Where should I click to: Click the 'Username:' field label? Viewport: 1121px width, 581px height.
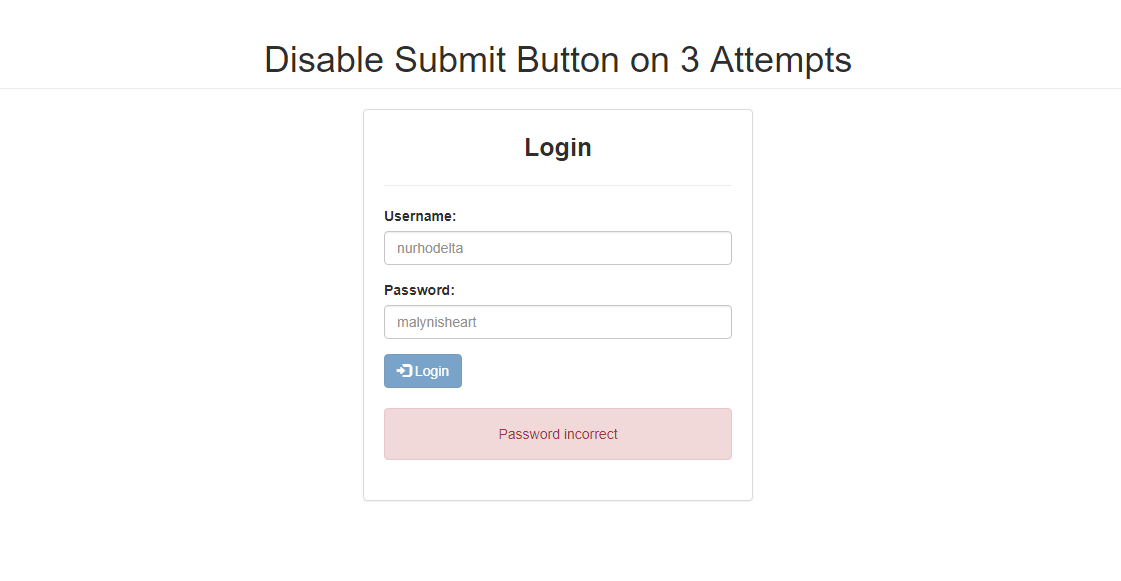420,215
